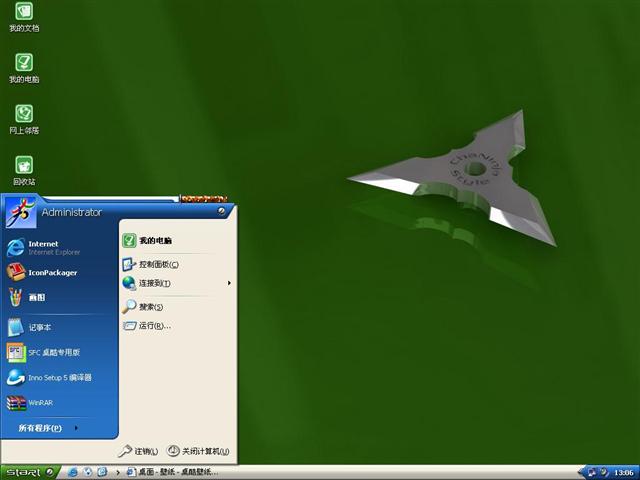Expand the quick launch chevron arrow
This screenshot has height=480, width=640.
point(118,473)
